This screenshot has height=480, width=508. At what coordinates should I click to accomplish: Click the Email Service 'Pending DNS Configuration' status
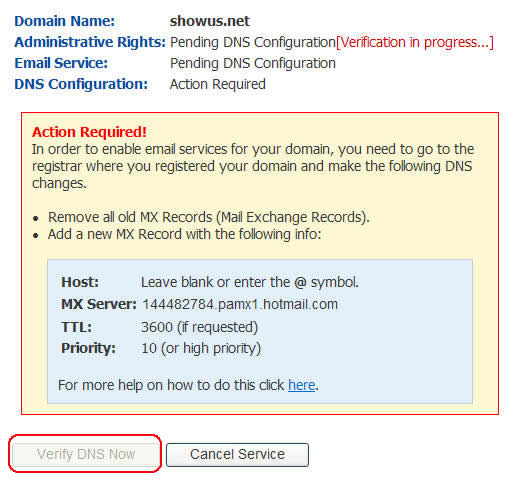click(x=253, y=63)
